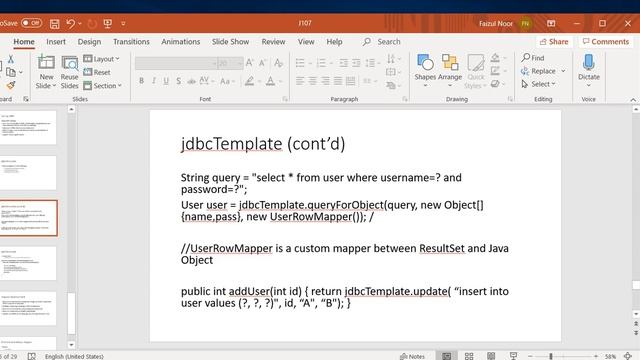The width and height of the screenshot is (640, 360).
Task: Click the font color A button
Action: click(x=270, y=81)
